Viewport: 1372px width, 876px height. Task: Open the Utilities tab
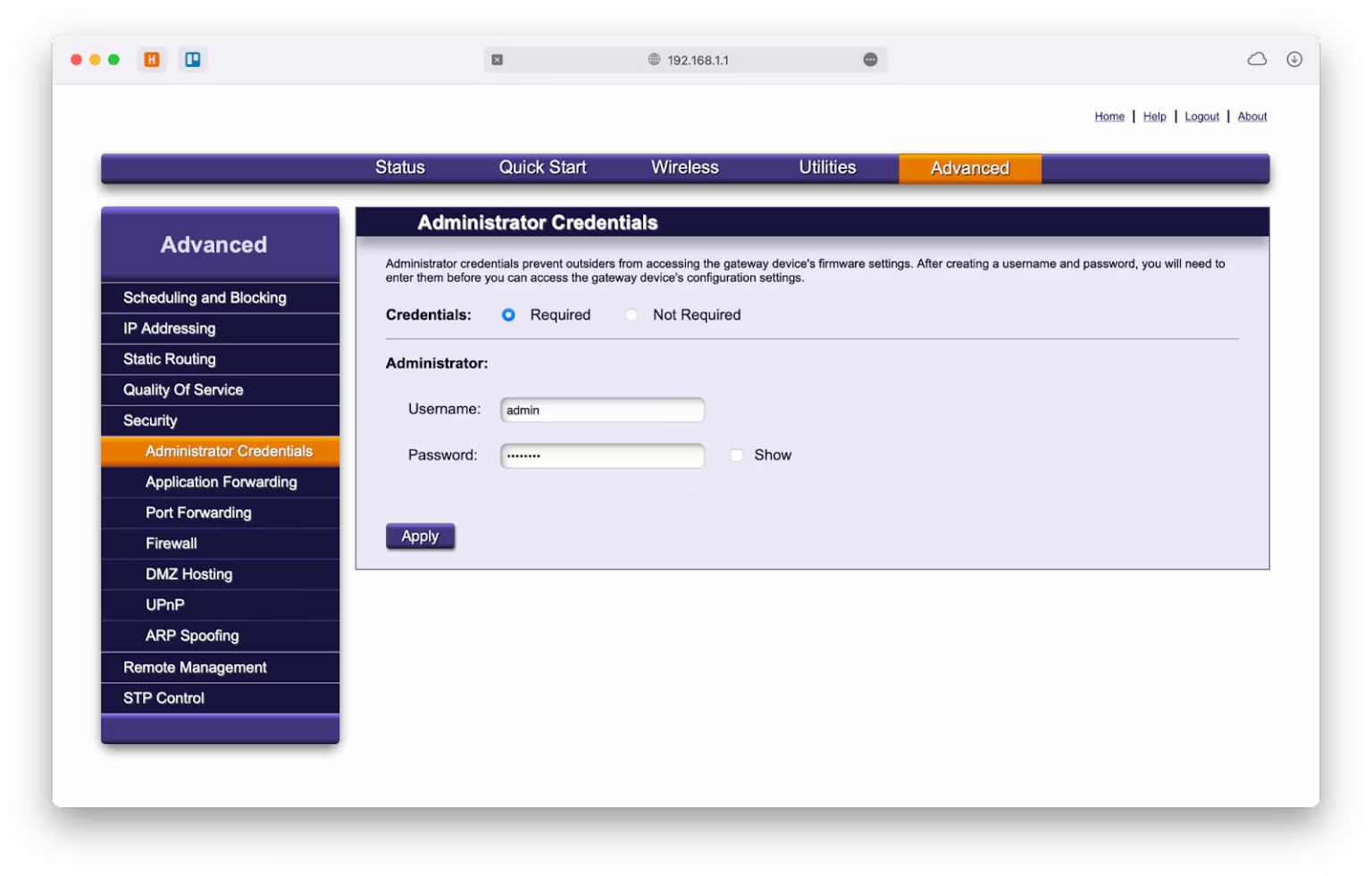(x=827, y=168)
